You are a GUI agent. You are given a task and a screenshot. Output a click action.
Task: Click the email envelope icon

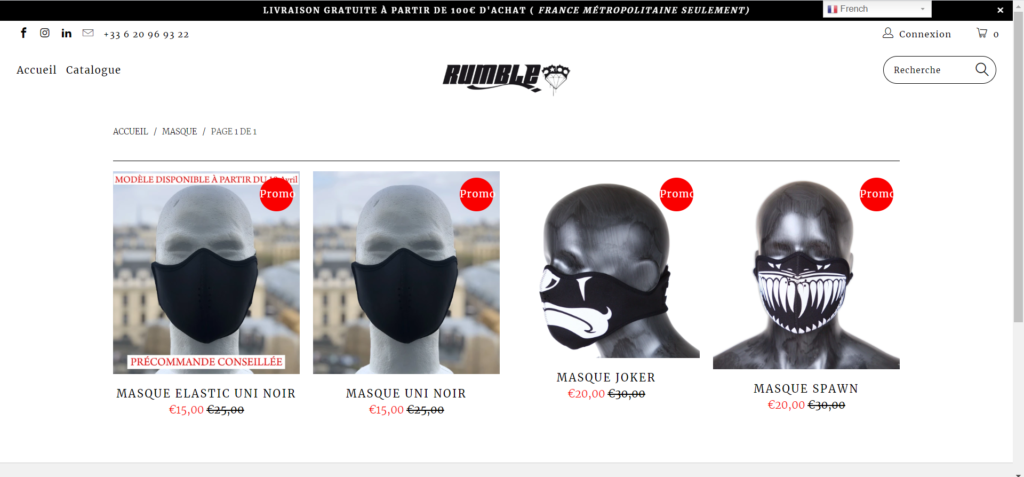(x=88, y=33)
